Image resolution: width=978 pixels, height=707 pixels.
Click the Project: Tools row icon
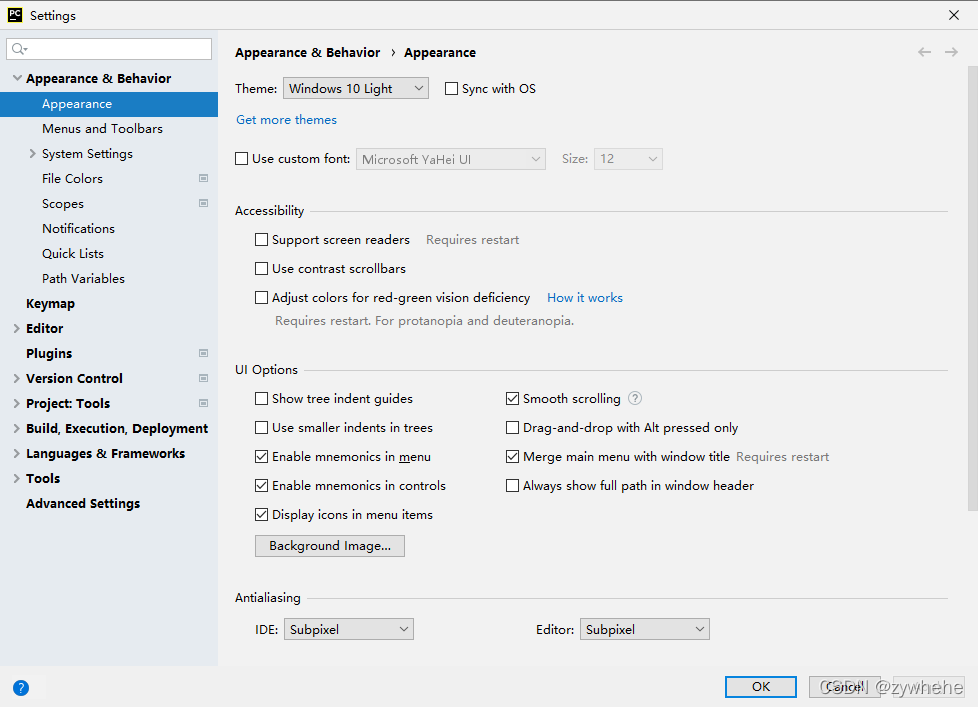point(203,403)
